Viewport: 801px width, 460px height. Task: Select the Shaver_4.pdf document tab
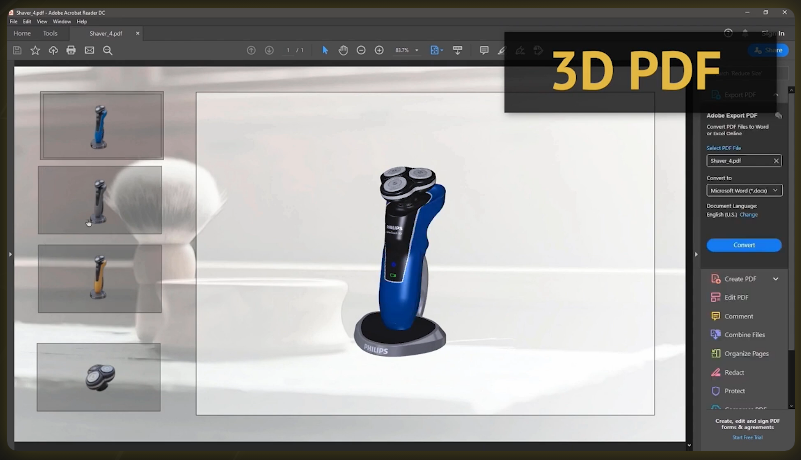coord(106,33)
